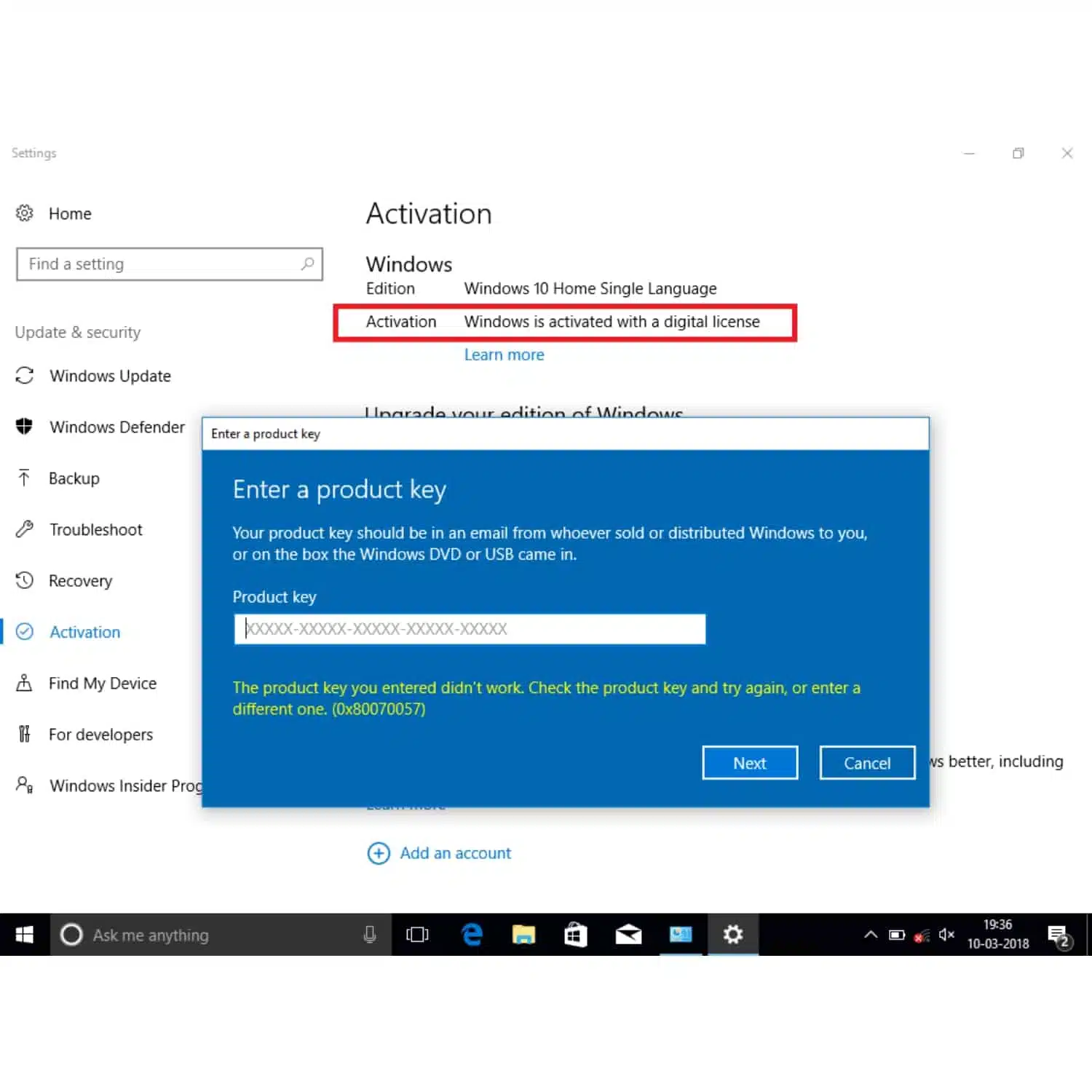Click Learn more under the Activation status
1092x1092 pixels.
[505, 355]
